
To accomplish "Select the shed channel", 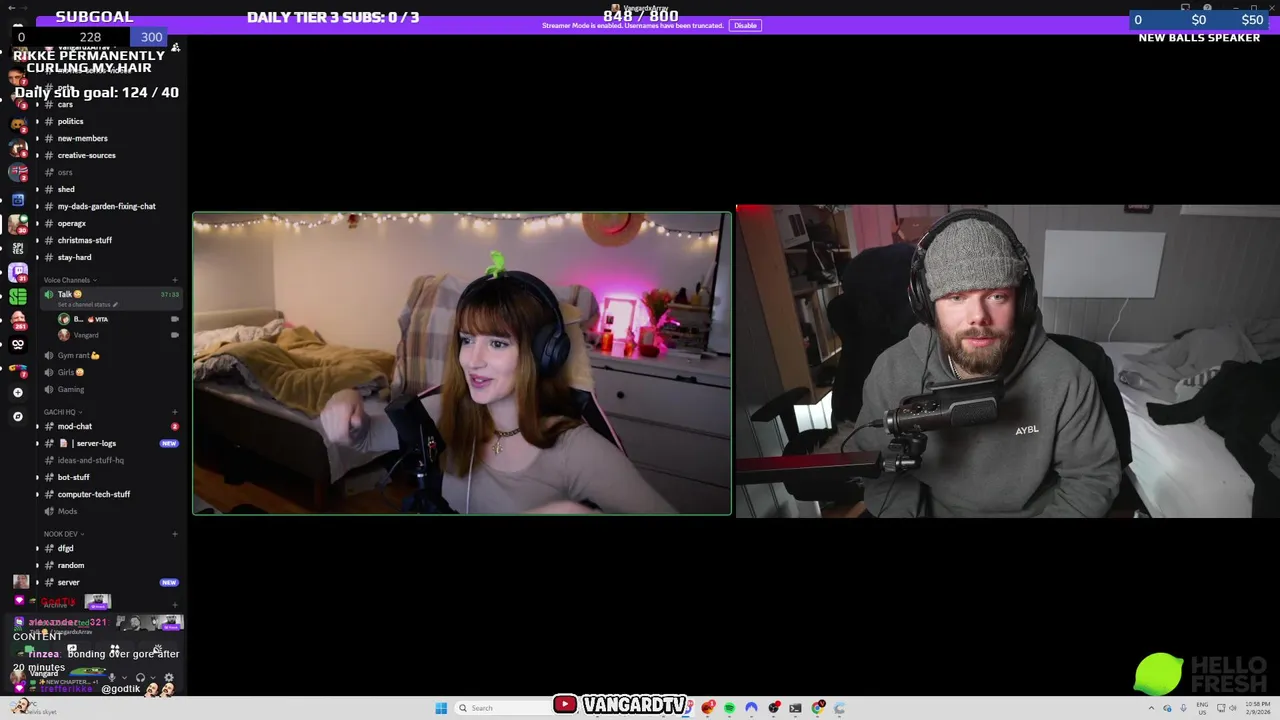I will coord(66,189).
